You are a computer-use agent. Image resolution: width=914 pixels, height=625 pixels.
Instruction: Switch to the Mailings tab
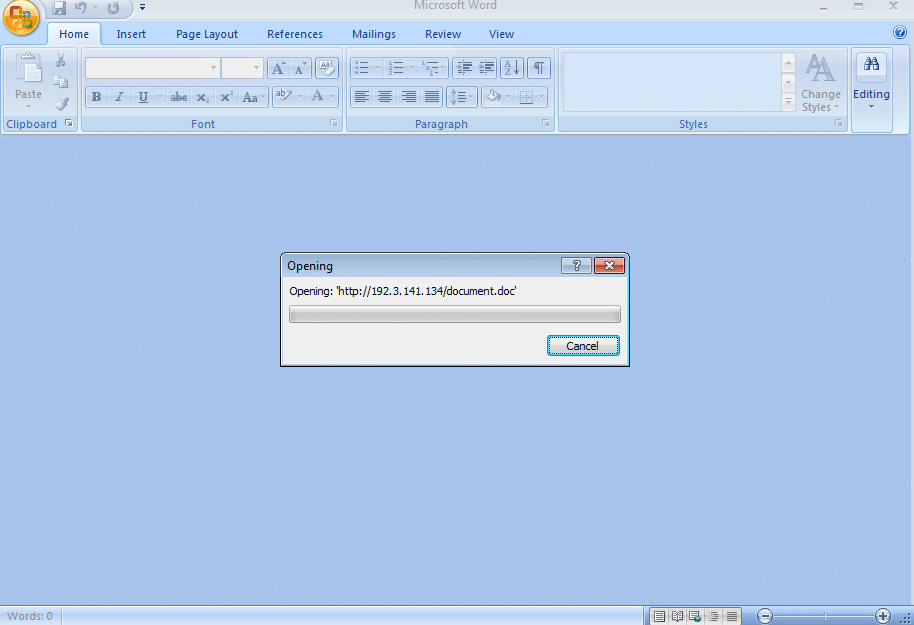374,34
